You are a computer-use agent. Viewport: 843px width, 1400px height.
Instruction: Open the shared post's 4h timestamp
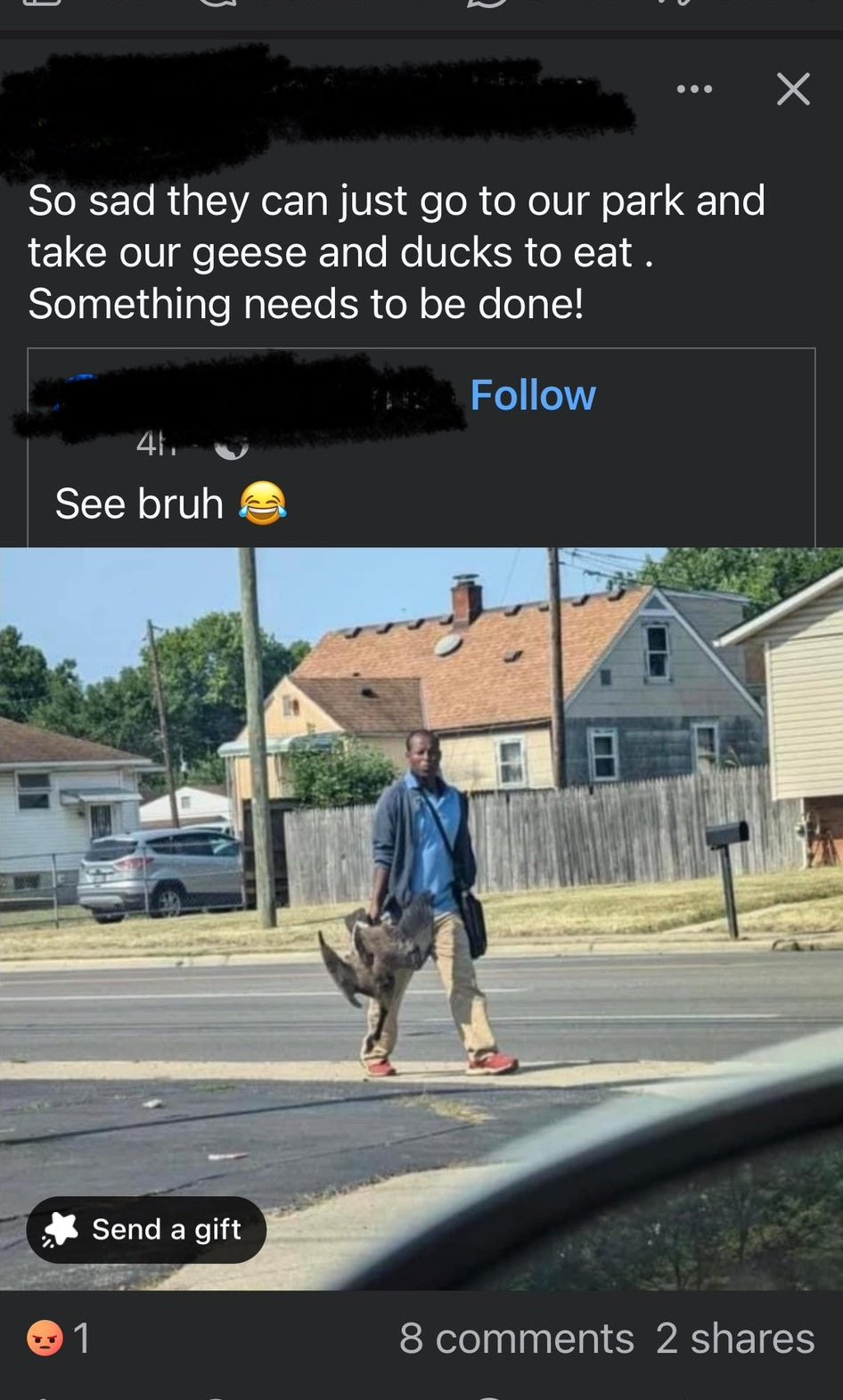coord(155,445)
